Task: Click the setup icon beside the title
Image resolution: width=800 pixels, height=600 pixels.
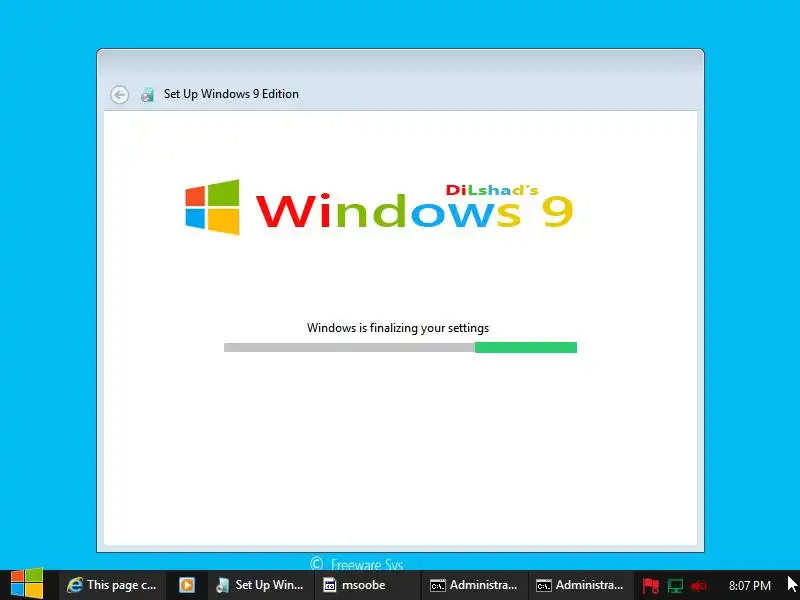Action: (x=147, y=94)
